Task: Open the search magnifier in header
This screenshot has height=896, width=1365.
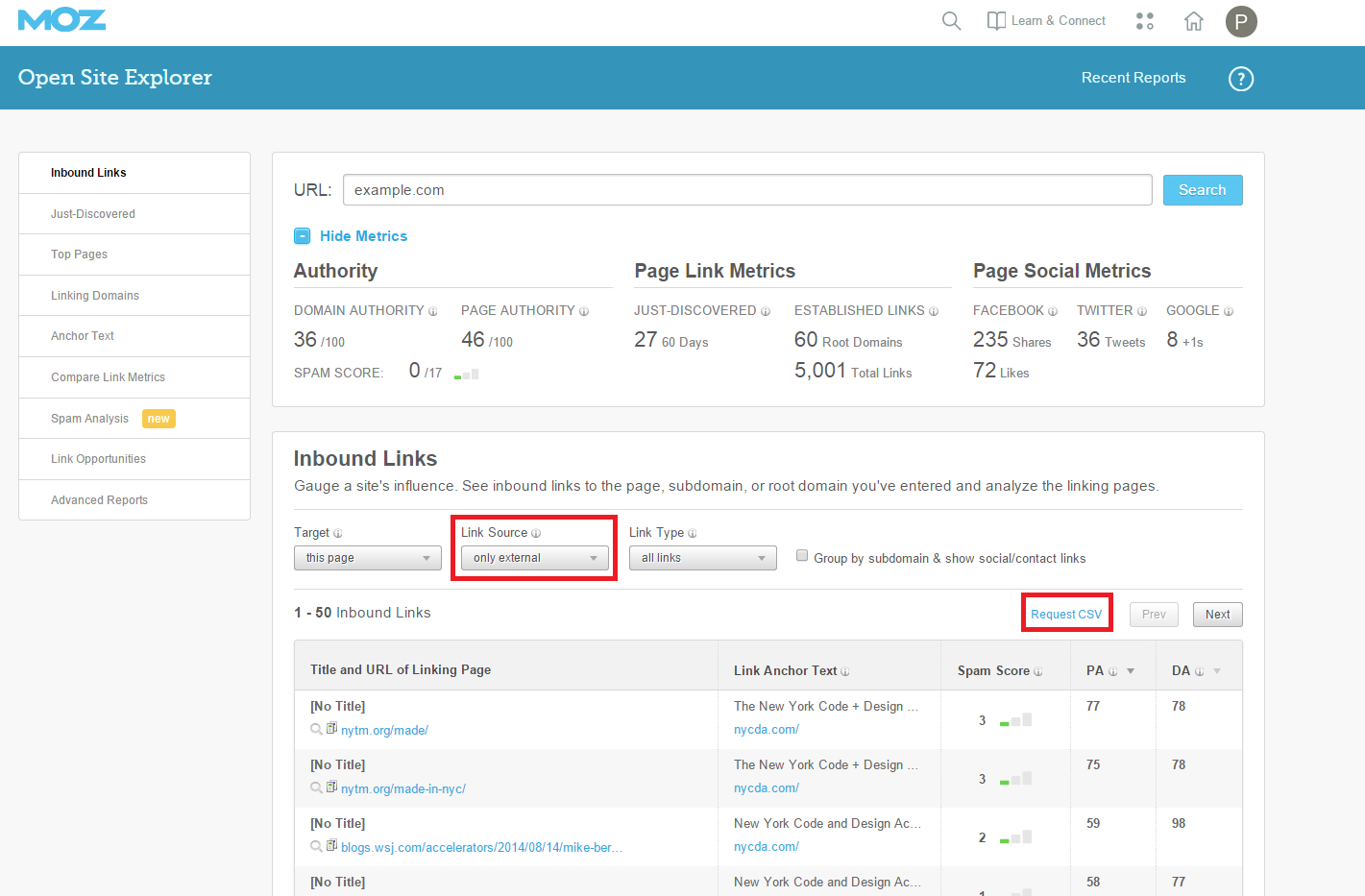Action: point(951,20)
